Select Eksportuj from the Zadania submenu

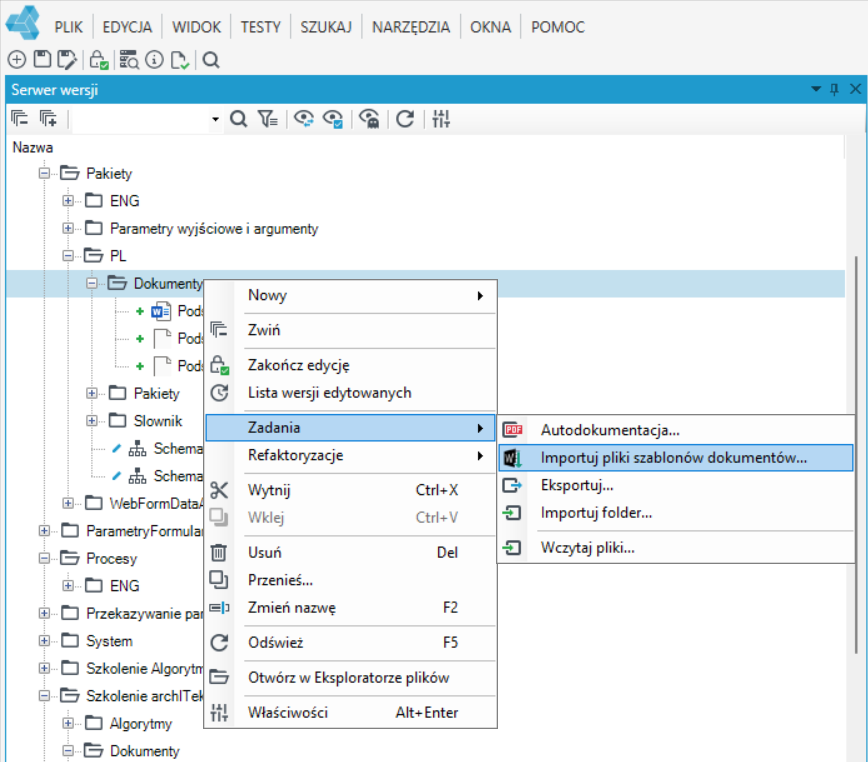pos(675,485)
